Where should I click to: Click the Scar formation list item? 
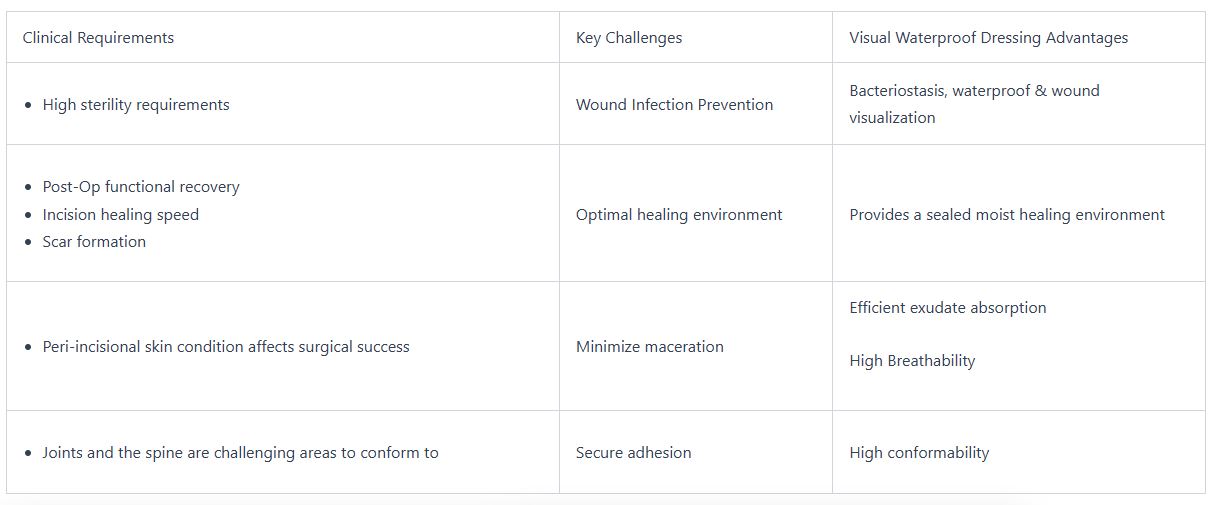94,242
